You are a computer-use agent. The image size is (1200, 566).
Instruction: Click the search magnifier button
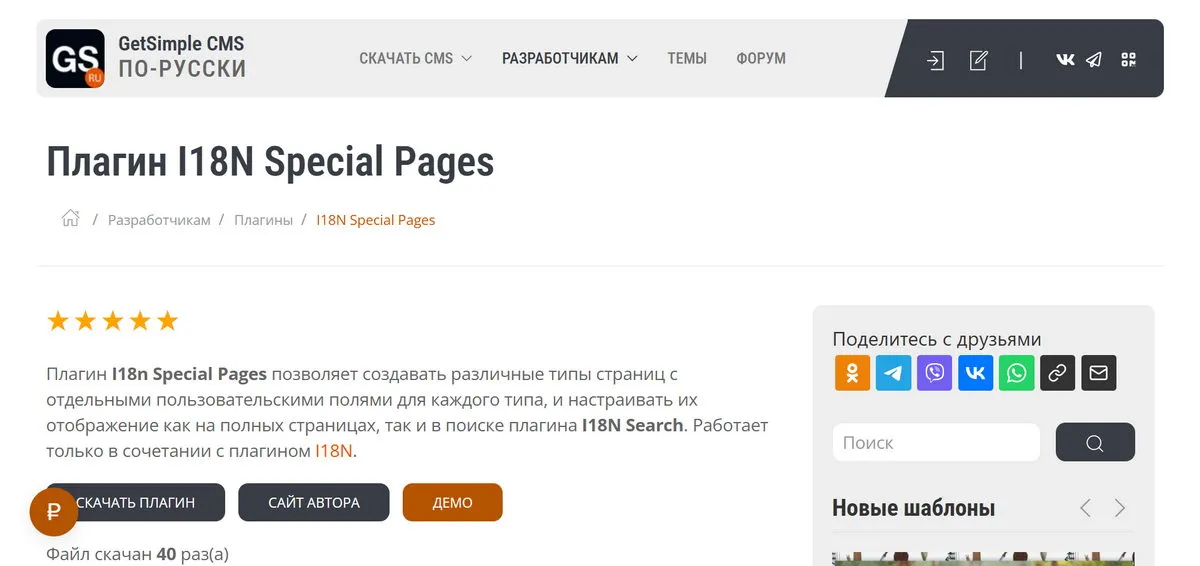1095,442
